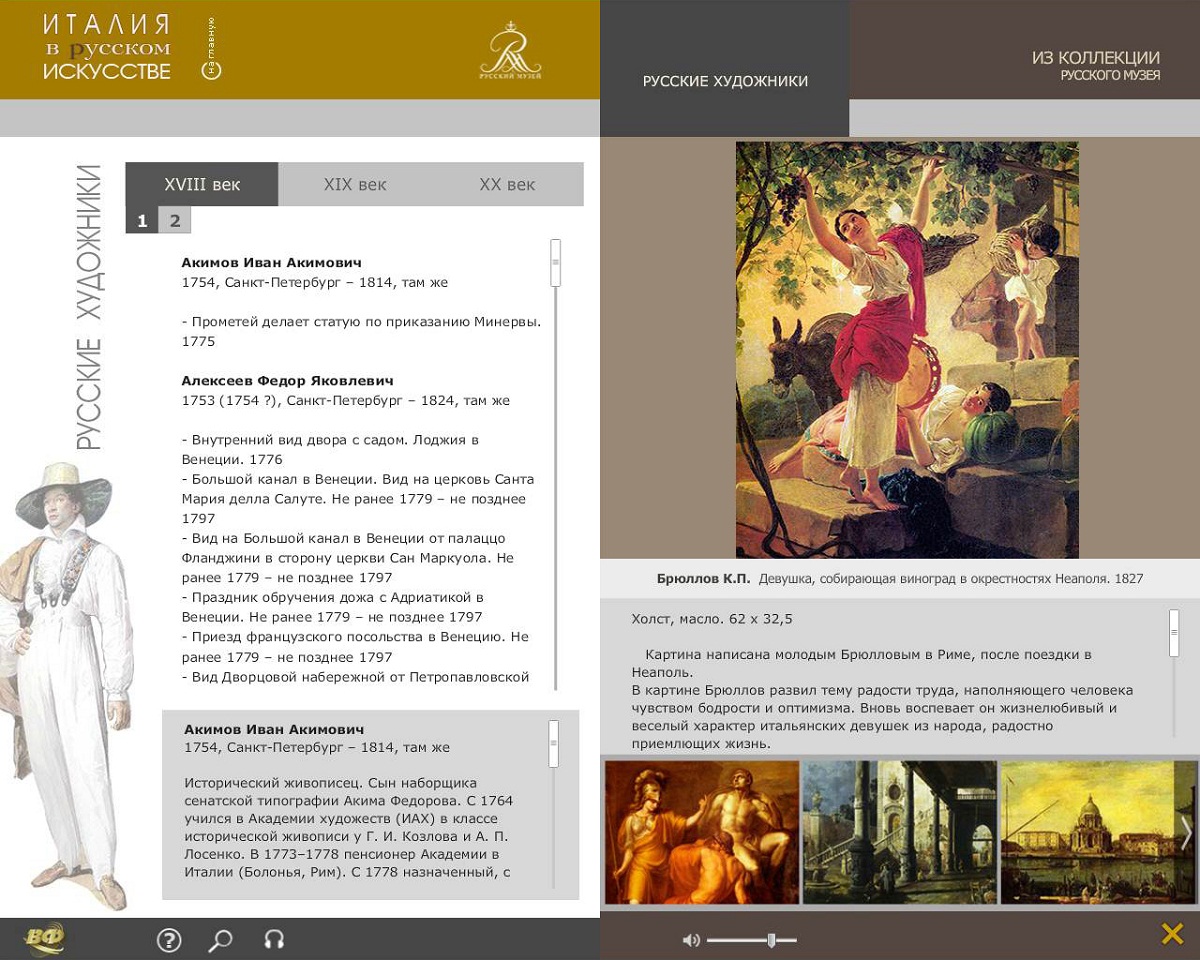1200x960 pixels.
Task: Adjust the volume slider handle
Action: 771,940
